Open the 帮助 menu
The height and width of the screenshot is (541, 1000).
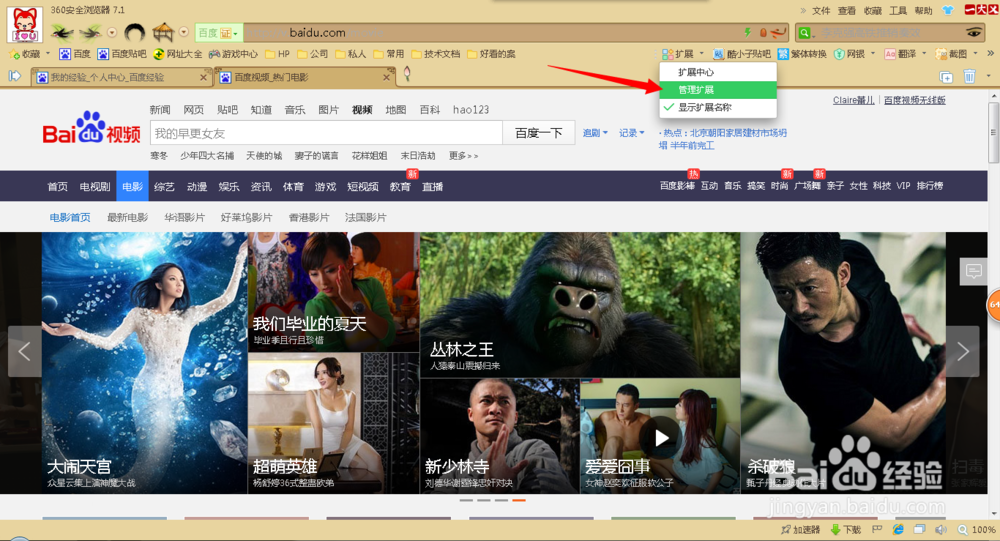click(923, 10)
